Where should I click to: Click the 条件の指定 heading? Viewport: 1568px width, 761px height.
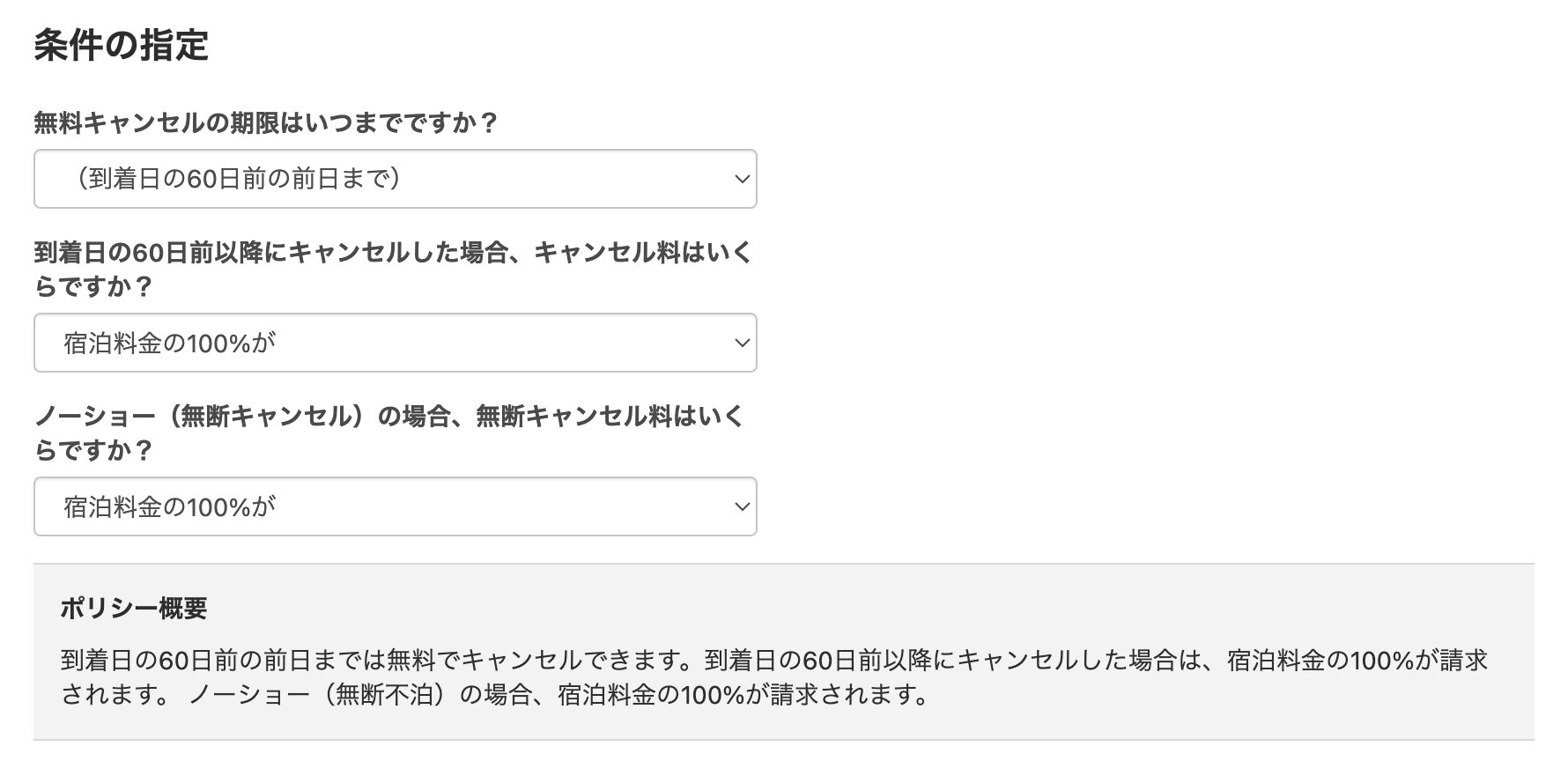pos(122,46)
